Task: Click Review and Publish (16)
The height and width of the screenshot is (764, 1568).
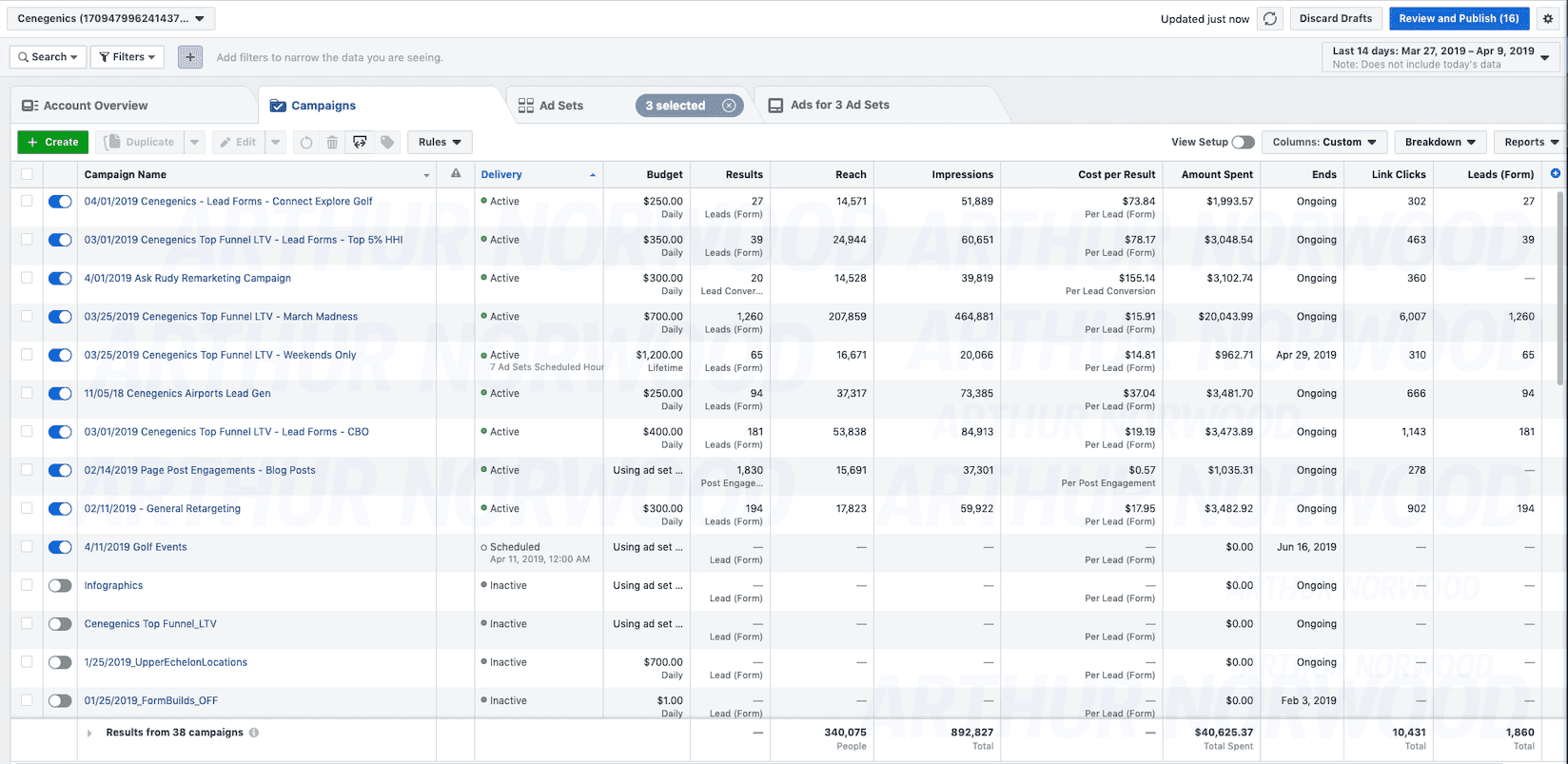Action: point(1460,19)
